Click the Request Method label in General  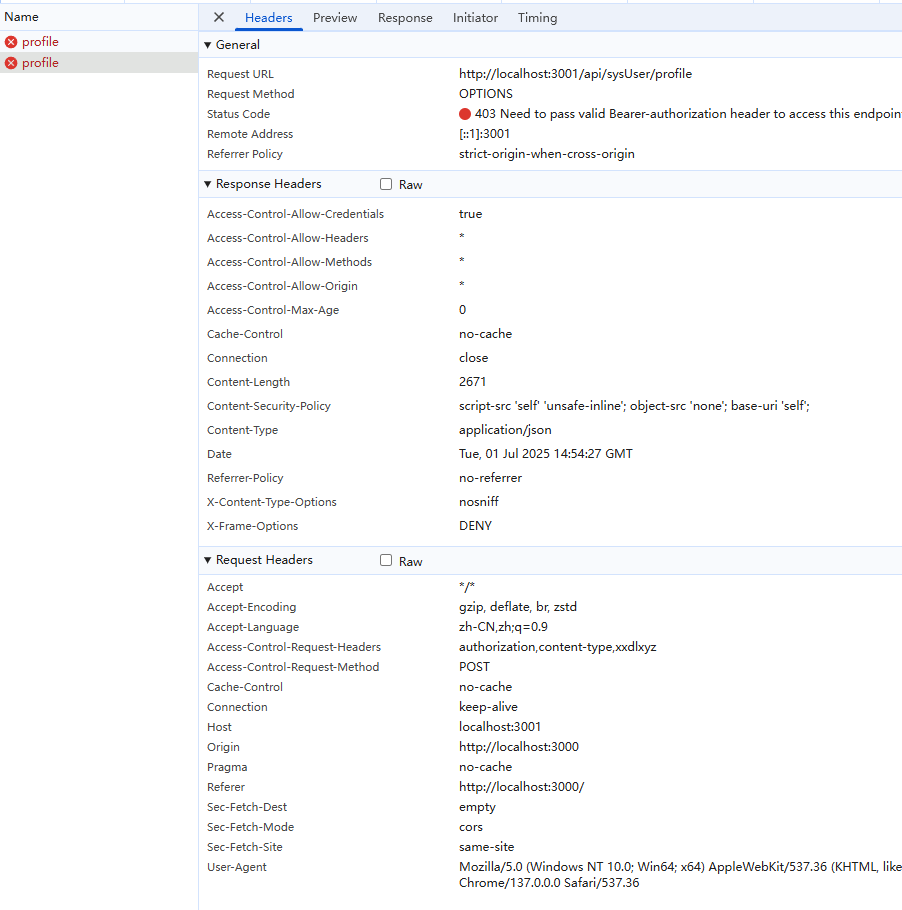click(x=251, y=94)
